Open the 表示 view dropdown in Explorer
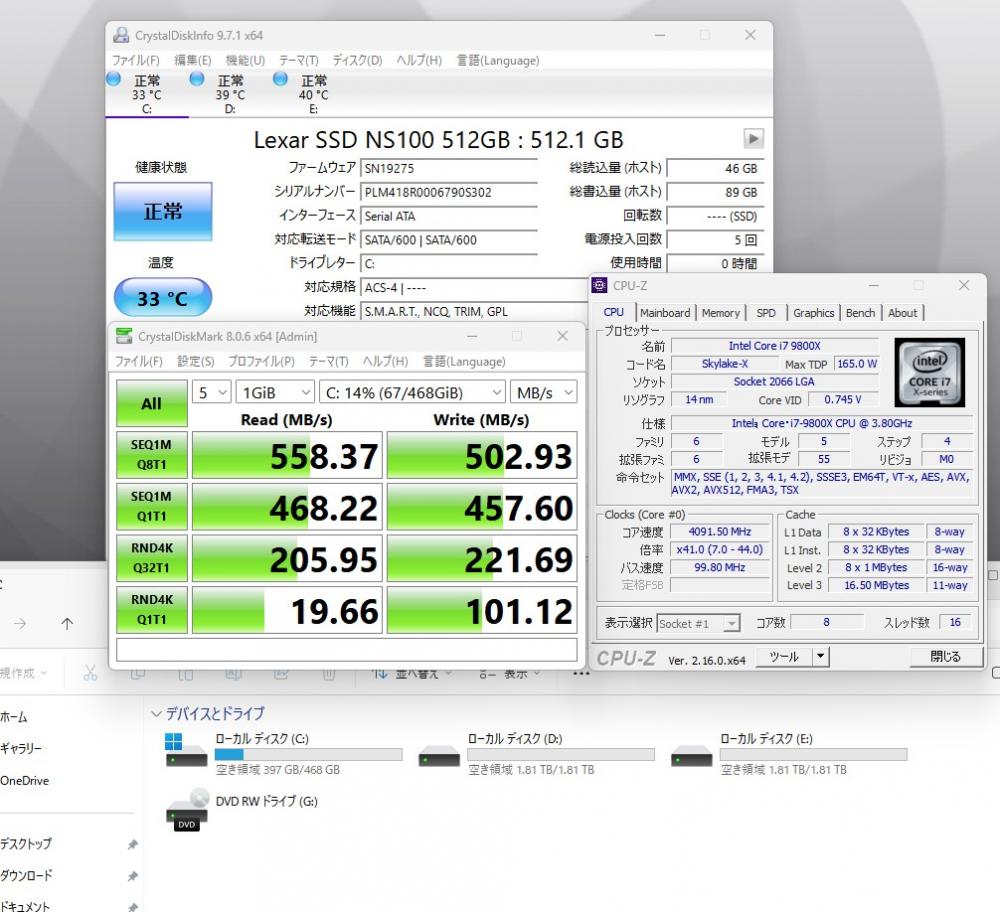 point(510,673)
